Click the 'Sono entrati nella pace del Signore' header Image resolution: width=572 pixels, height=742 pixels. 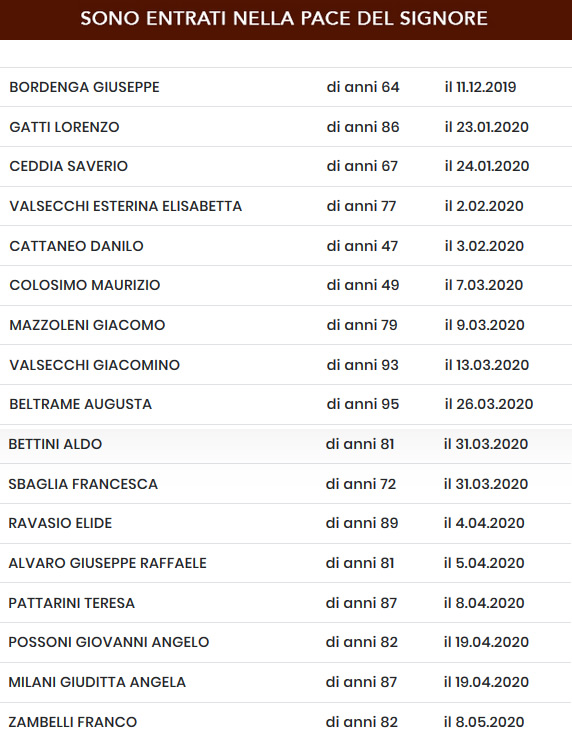(284, 18)
